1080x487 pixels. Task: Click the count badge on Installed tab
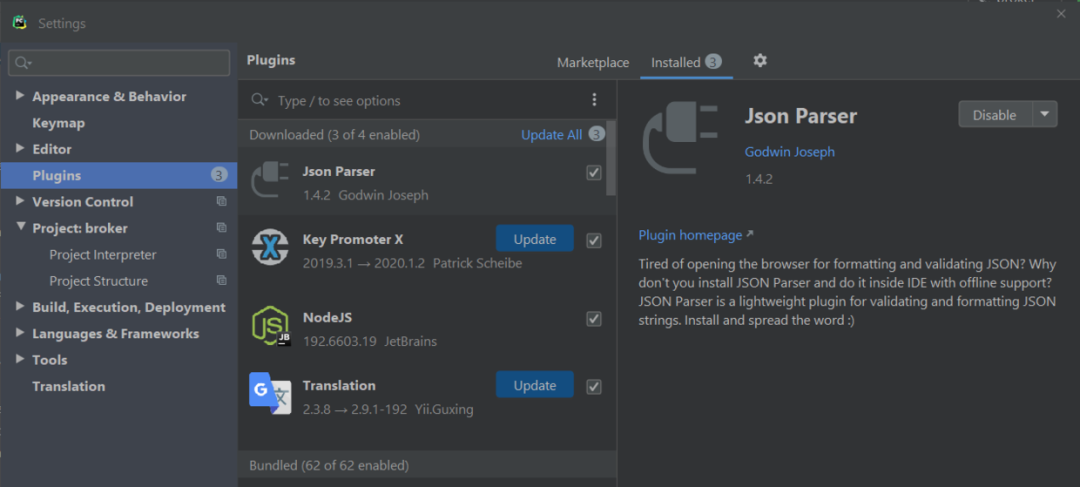(713, 62)
